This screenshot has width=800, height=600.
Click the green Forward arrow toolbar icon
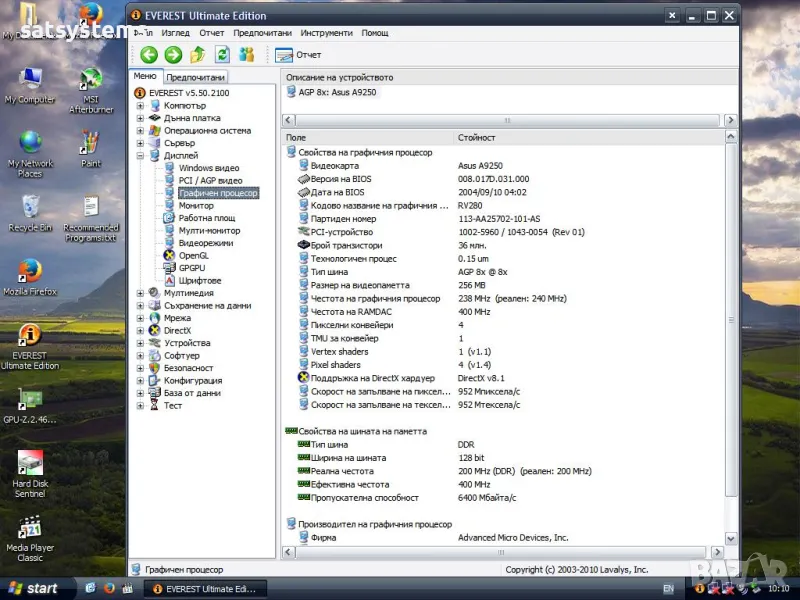(x=173, y=54)
